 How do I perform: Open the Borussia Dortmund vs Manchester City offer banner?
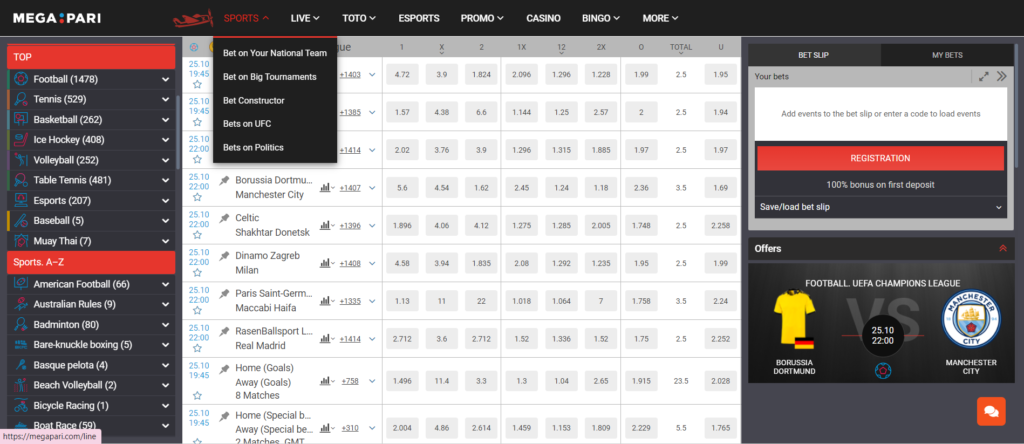[881, 323]
